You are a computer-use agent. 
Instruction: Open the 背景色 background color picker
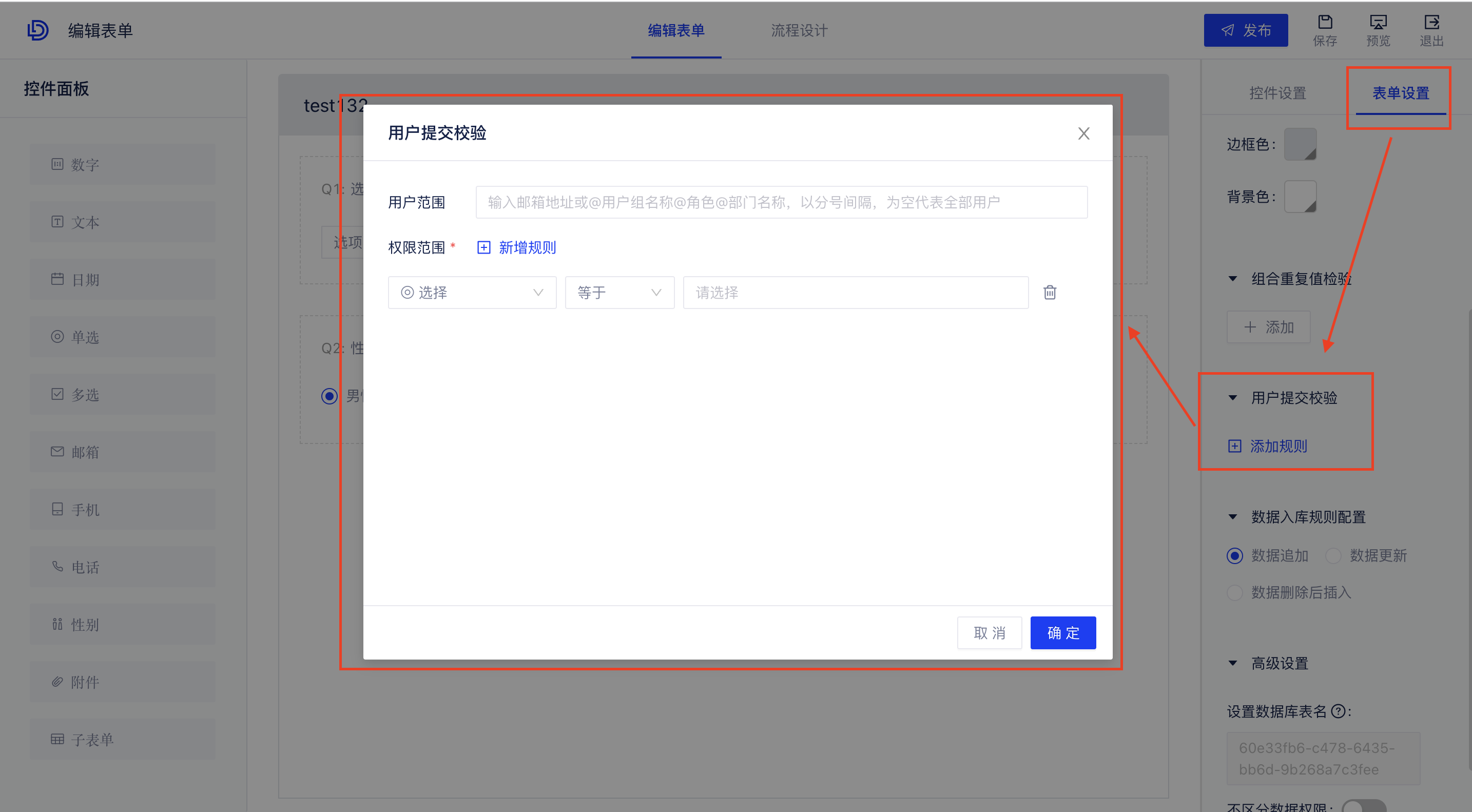1300,196
